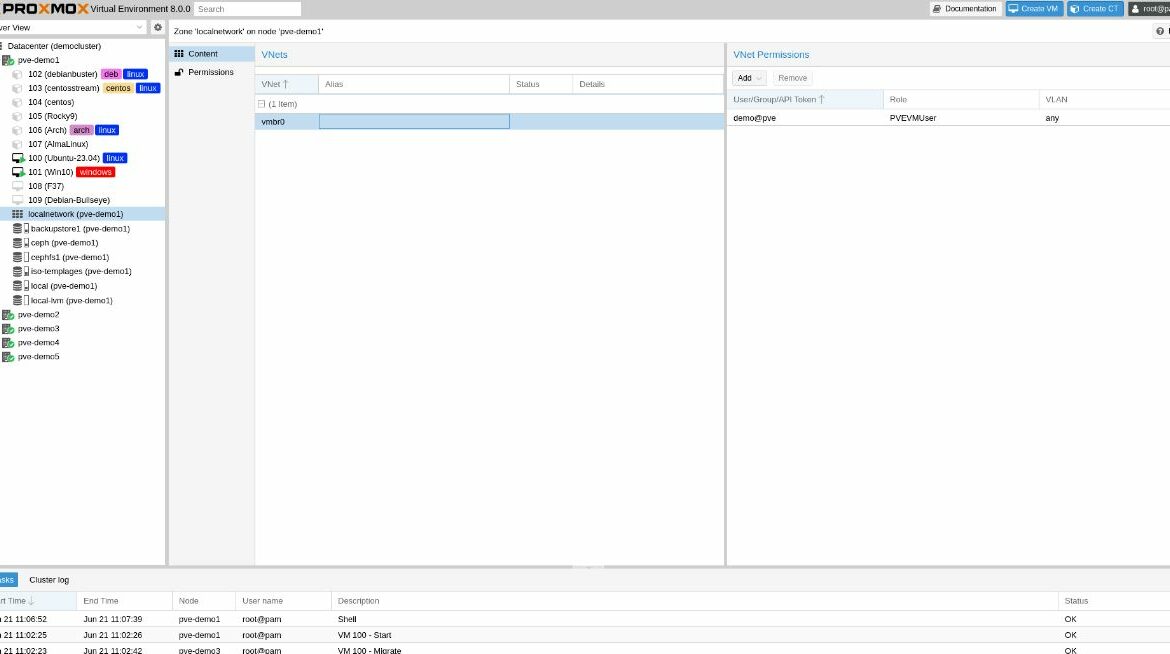
Task: Sort tasks by Start Time header
Action: pos(38,601)
